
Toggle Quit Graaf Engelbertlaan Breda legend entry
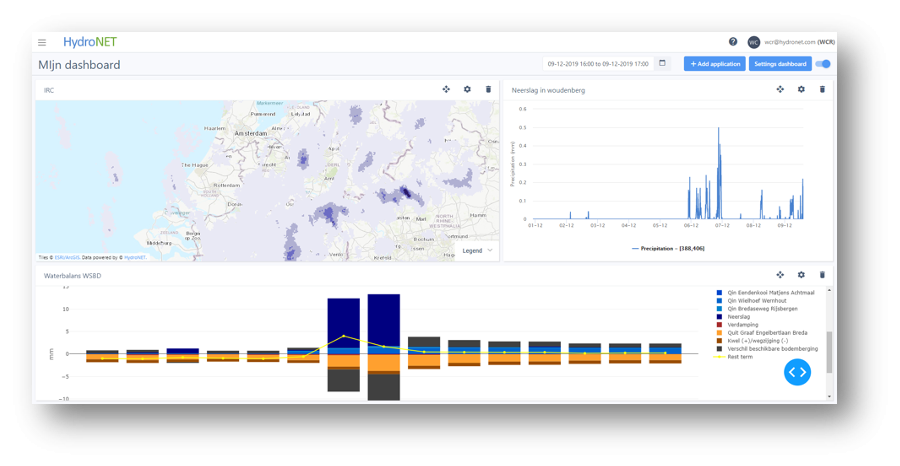pyautogui.click(x=762, y=333)
